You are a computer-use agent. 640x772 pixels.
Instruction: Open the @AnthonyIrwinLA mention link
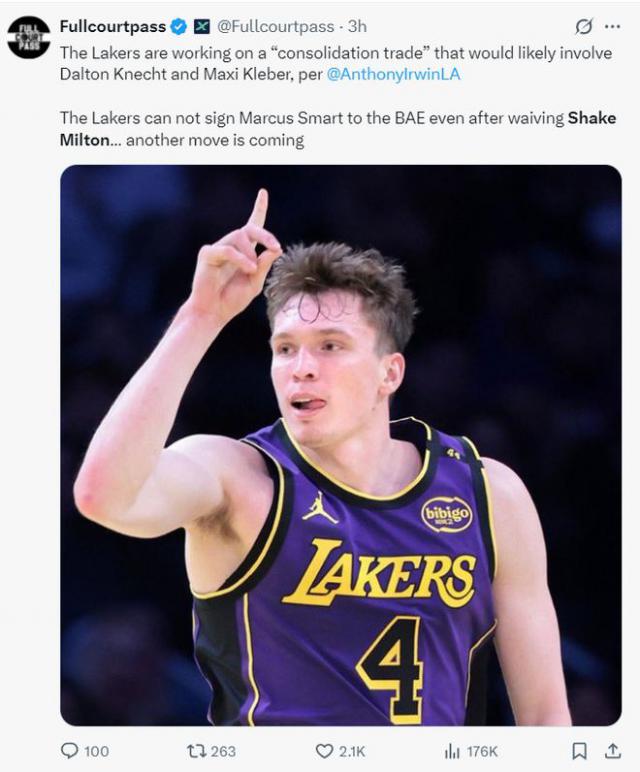pyautogui.click(x=394, y=73)
